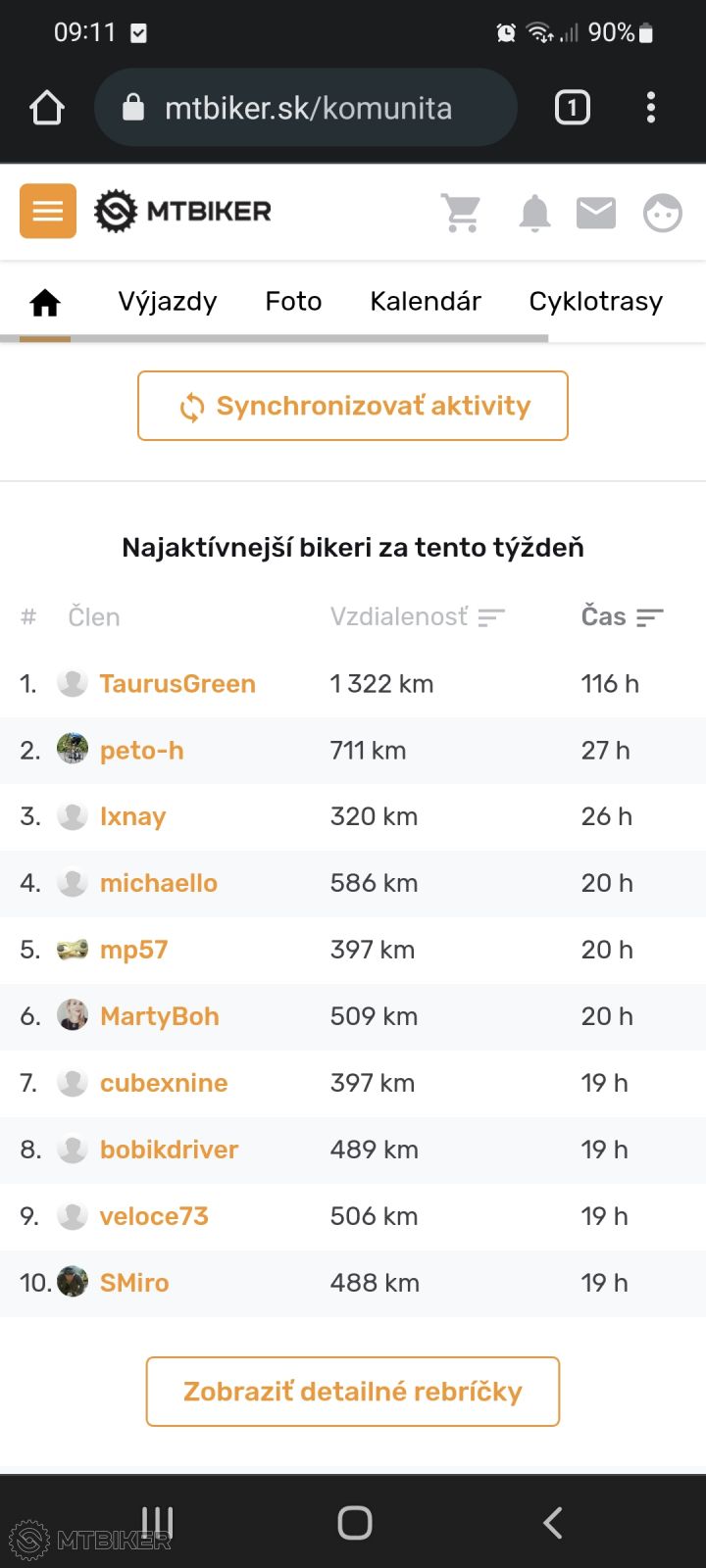Open the shopping cart
Image resolution: width=706 pixels, height=1568 pixels.
(461, 212)
